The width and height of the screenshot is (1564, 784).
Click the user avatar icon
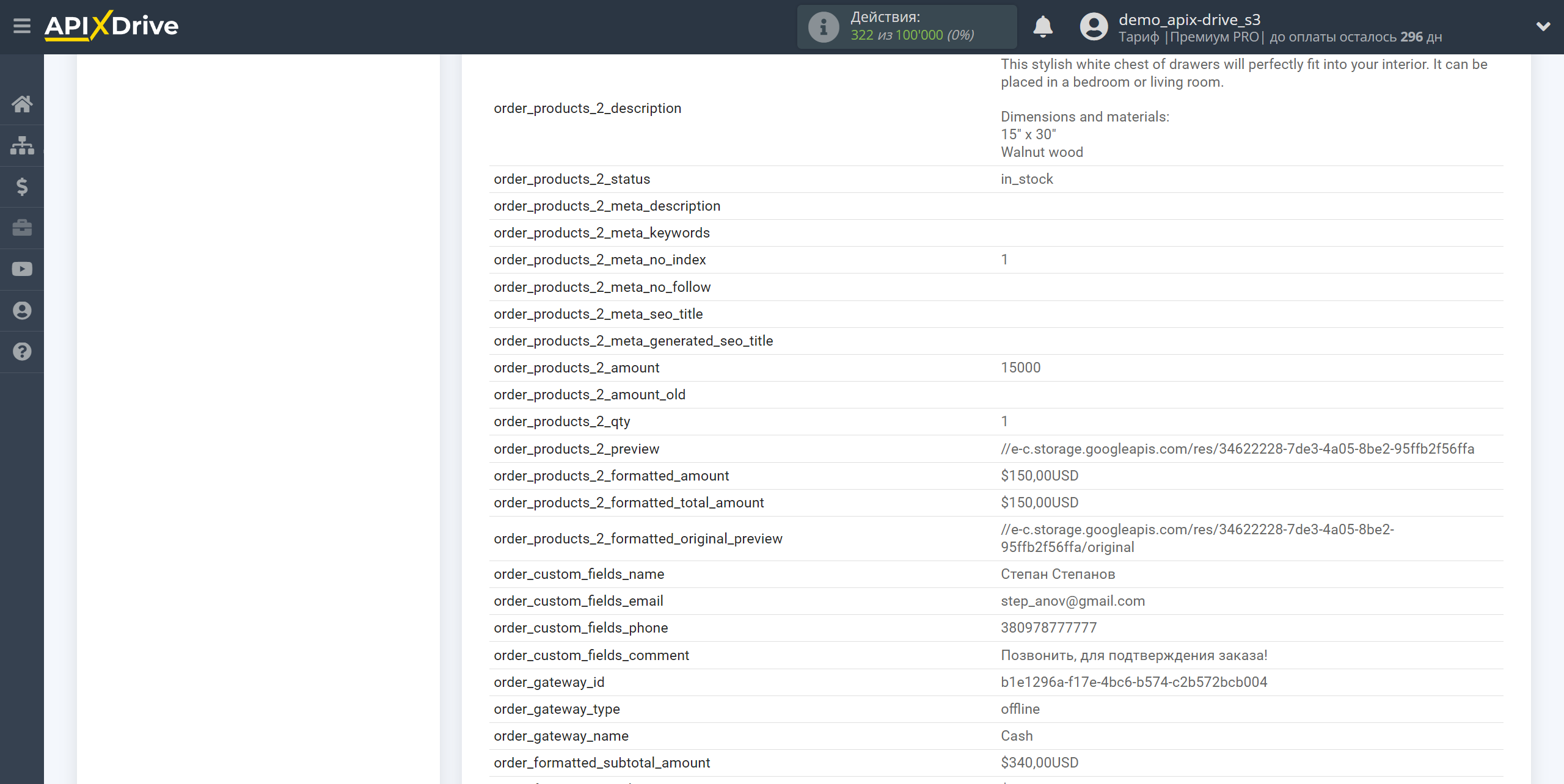coord(1094,27)
